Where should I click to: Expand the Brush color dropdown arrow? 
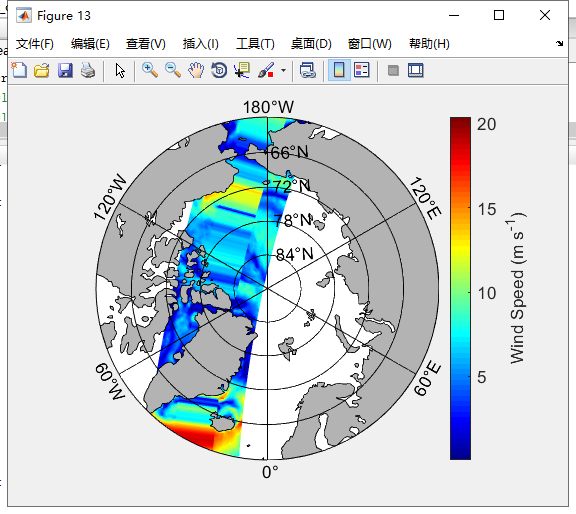pyautogui.click(x=283, y=70)
